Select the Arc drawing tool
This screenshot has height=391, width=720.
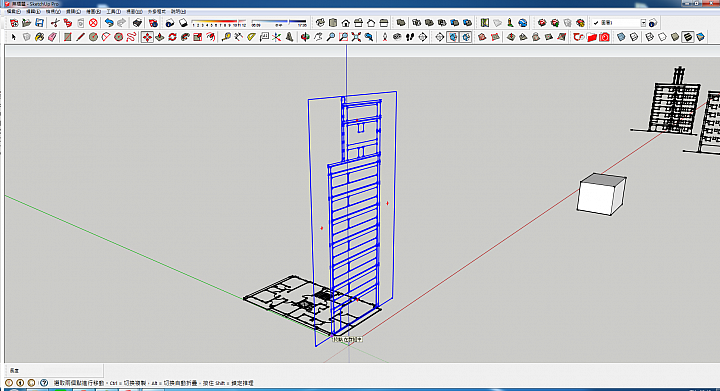[x=106, y=37]
